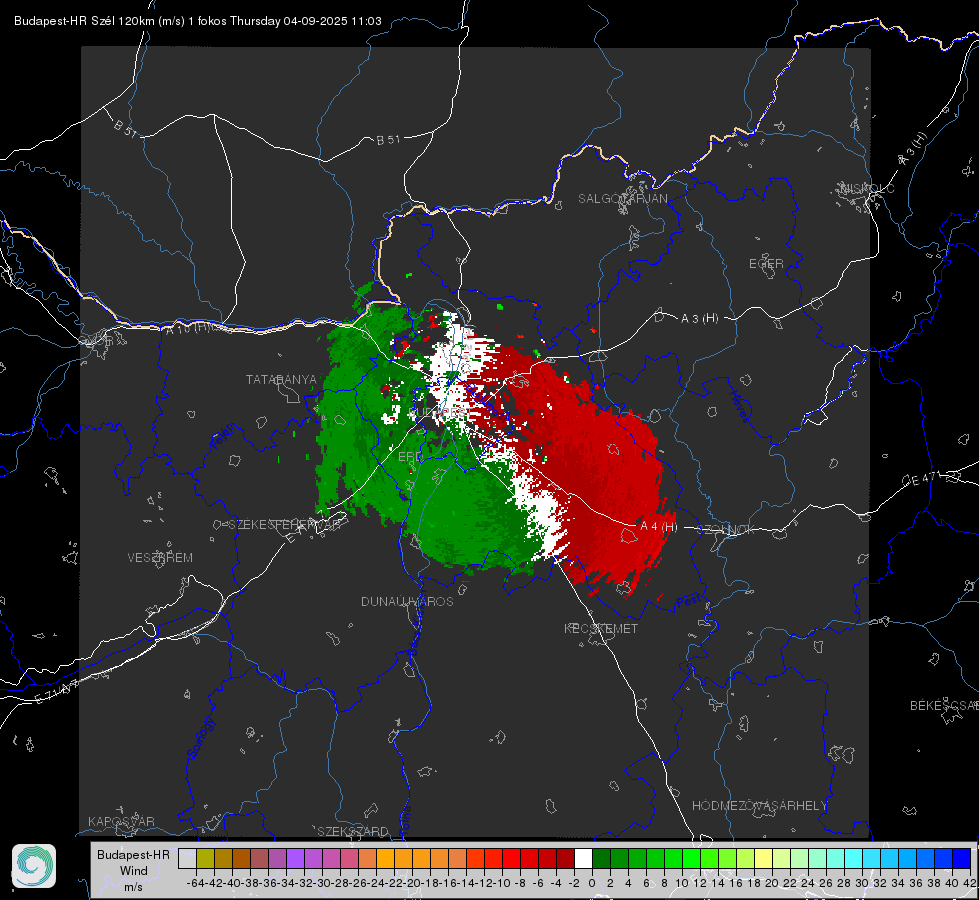The height and width of the screenshot is (900, 979).
Task: Click the HÓDMEZŐVÁSÁRHELY city label
Action: pos(759,806)
